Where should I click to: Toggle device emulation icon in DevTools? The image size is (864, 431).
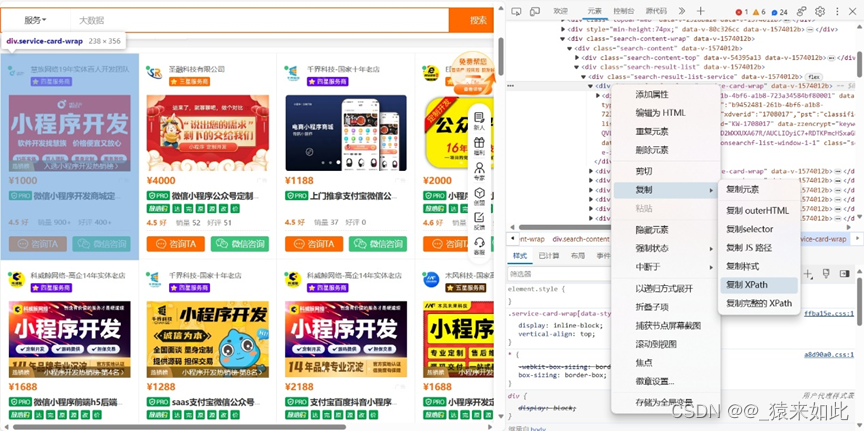[x=534, y=11]
